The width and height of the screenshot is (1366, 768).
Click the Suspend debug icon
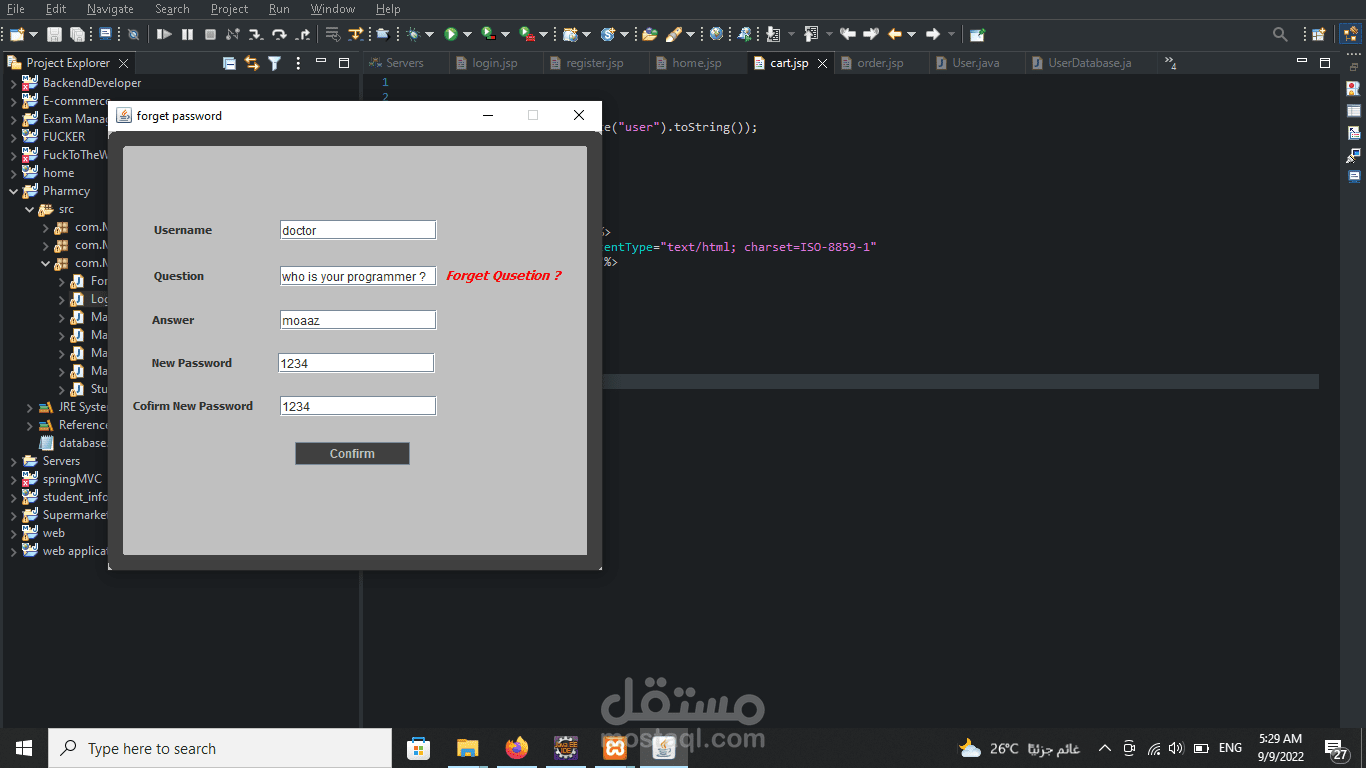[187, 34]
